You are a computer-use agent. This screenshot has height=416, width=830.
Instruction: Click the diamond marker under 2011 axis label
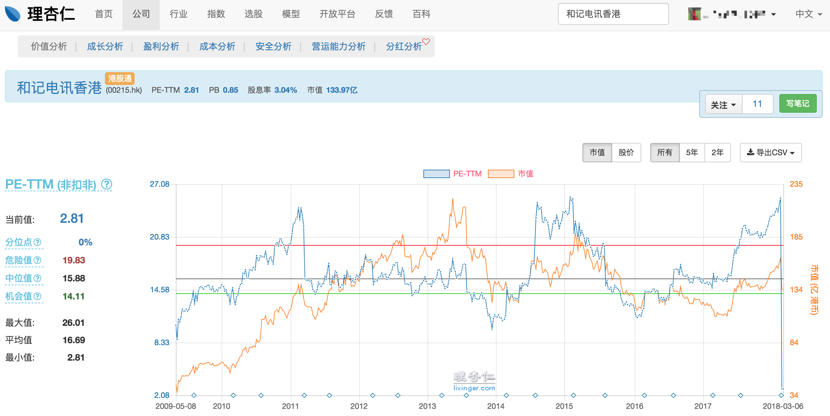[304, 395]
